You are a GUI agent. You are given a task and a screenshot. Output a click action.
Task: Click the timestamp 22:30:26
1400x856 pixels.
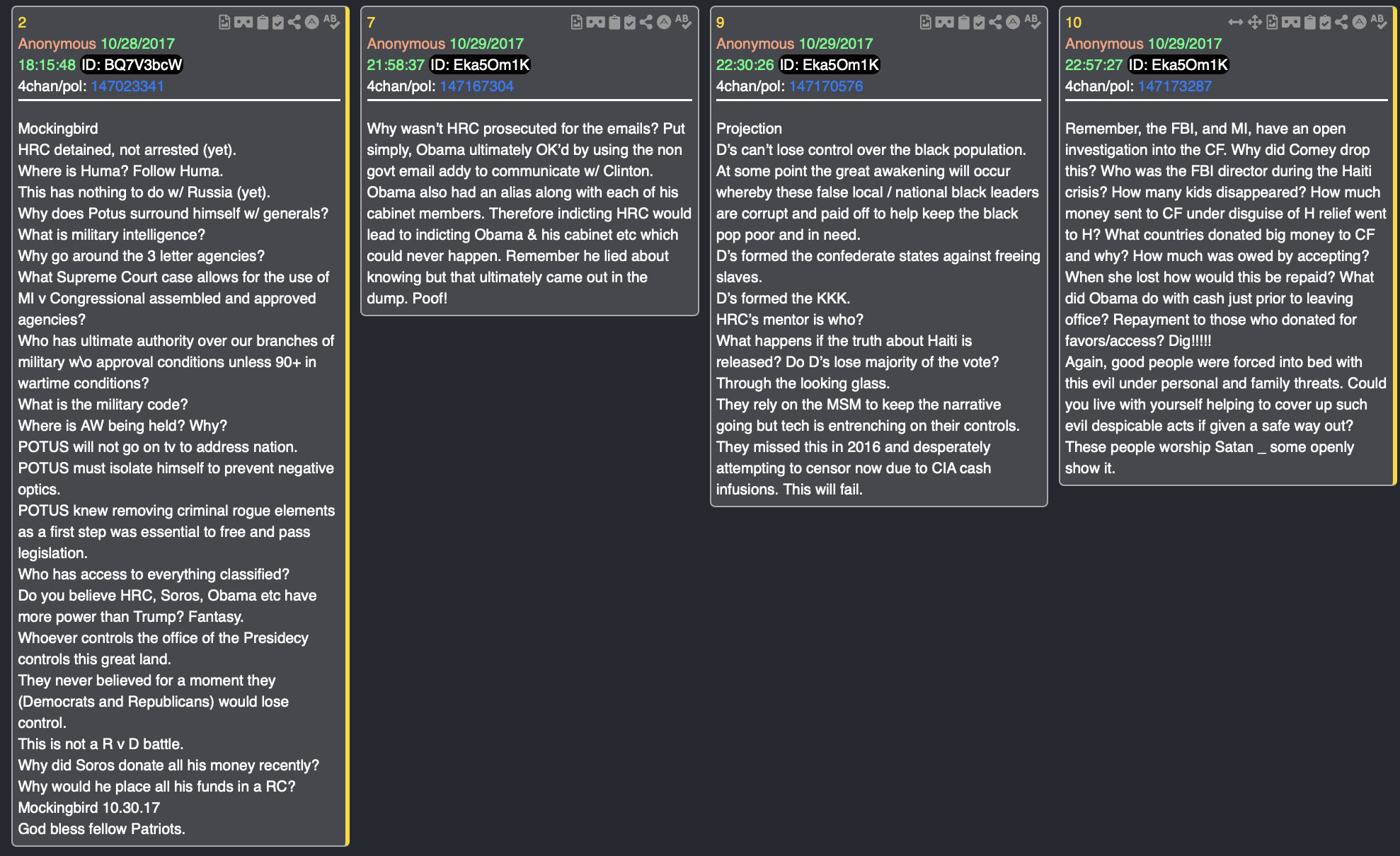(745, 65)
